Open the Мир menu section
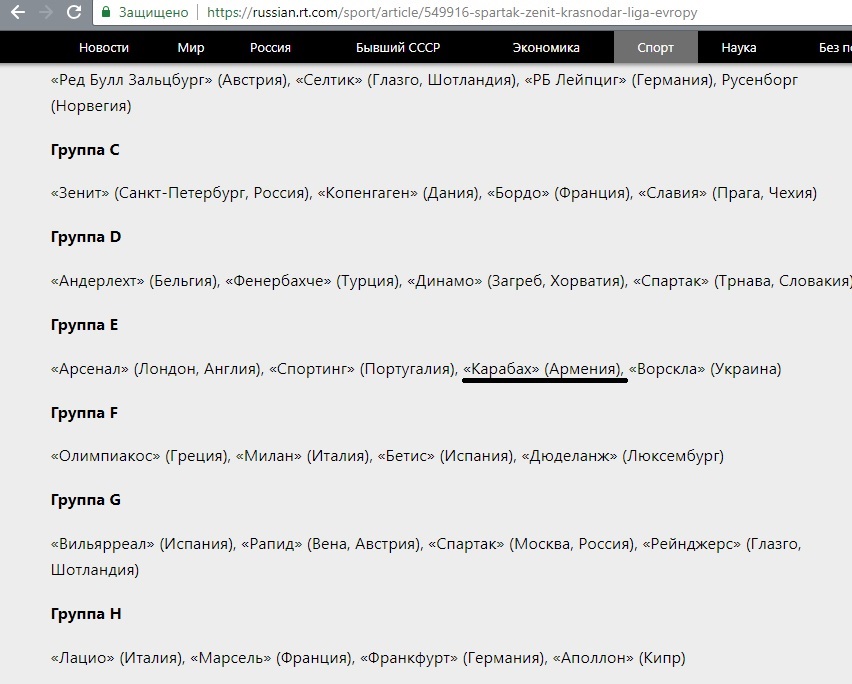 (x=191, y=48)
